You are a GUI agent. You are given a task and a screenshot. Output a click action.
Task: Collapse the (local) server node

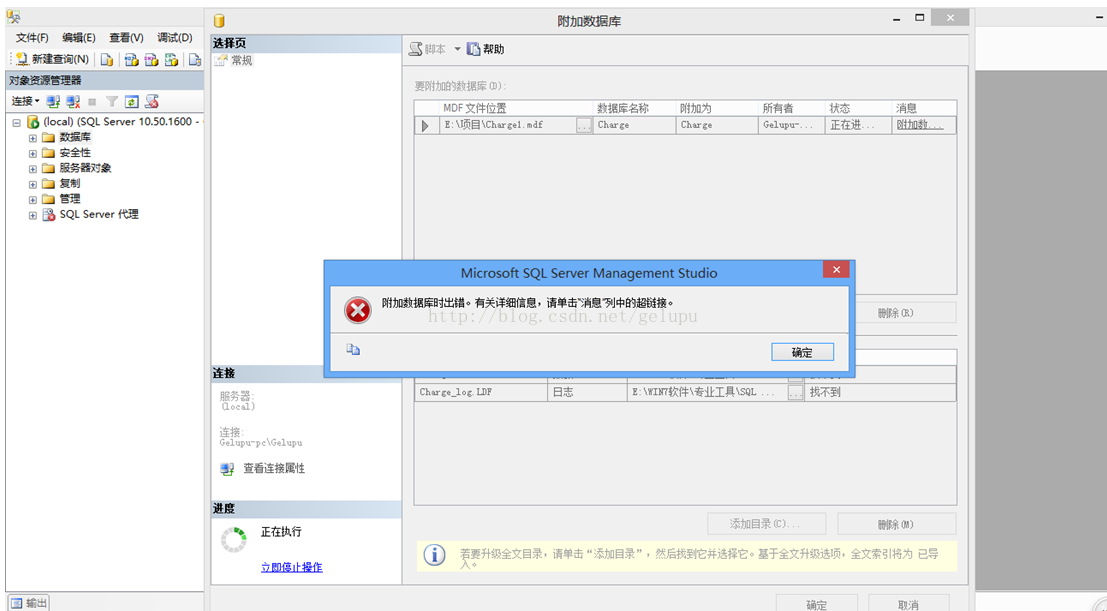16,122
